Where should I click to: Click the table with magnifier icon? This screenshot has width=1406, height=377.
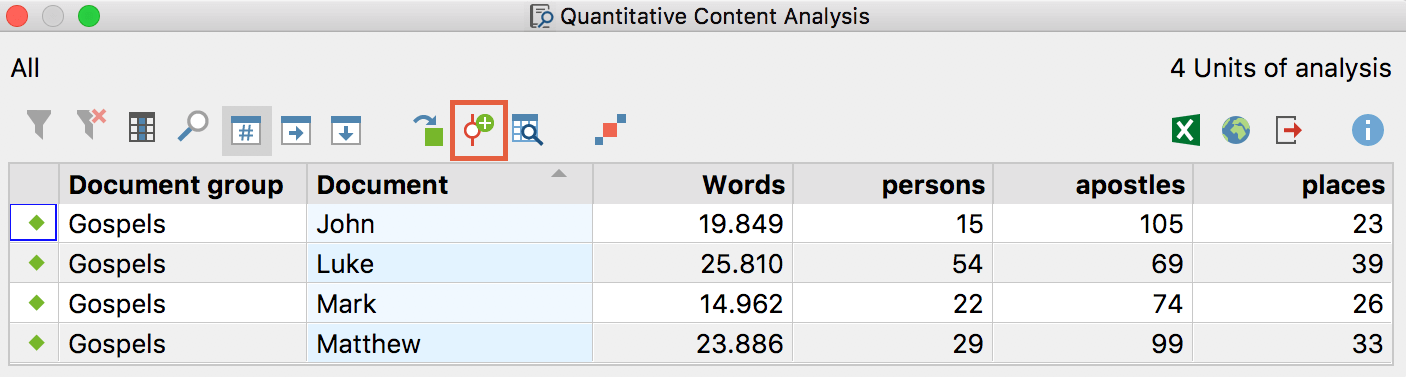click(x=527, y=130)
